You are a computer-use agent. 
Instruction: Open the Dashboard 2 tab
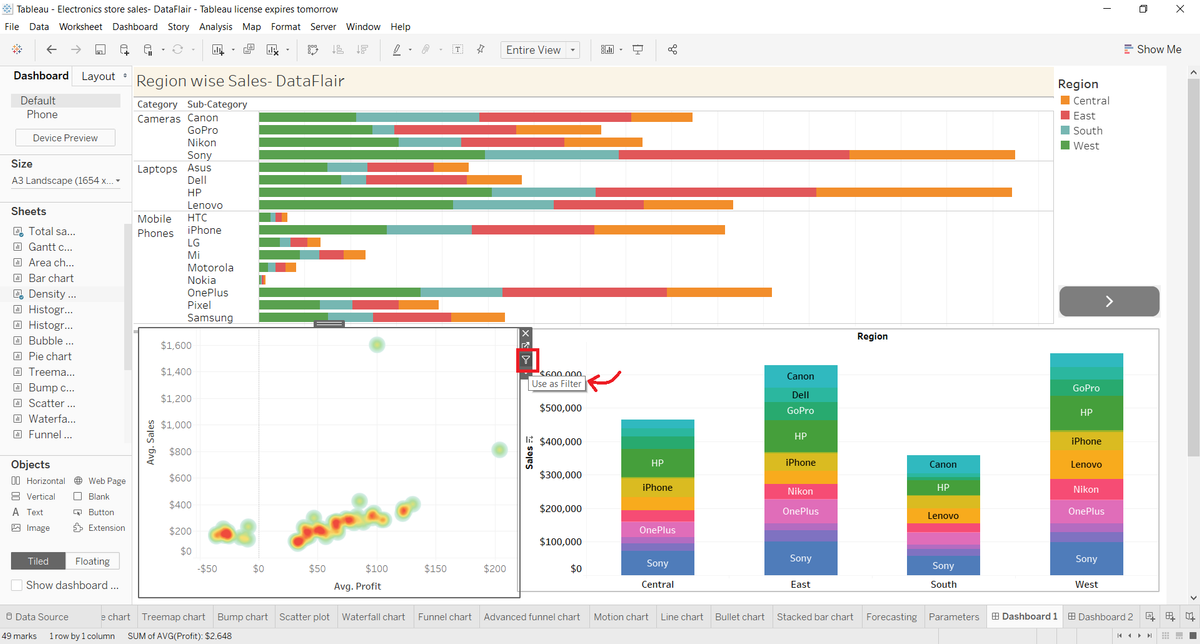point(1098,617)
